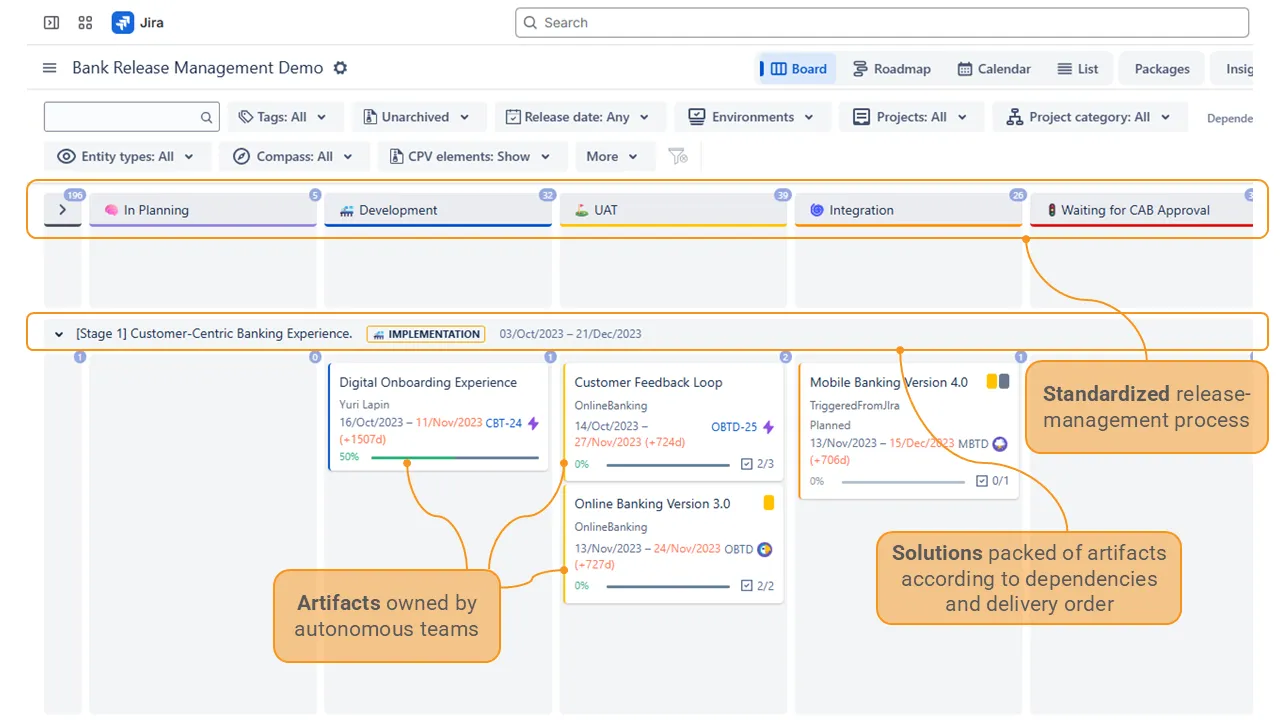This screenshot has height=720, width=1280.
Task: Switch to the Roadmap tab
Action: pyautogui.click(x=891, y=69)
